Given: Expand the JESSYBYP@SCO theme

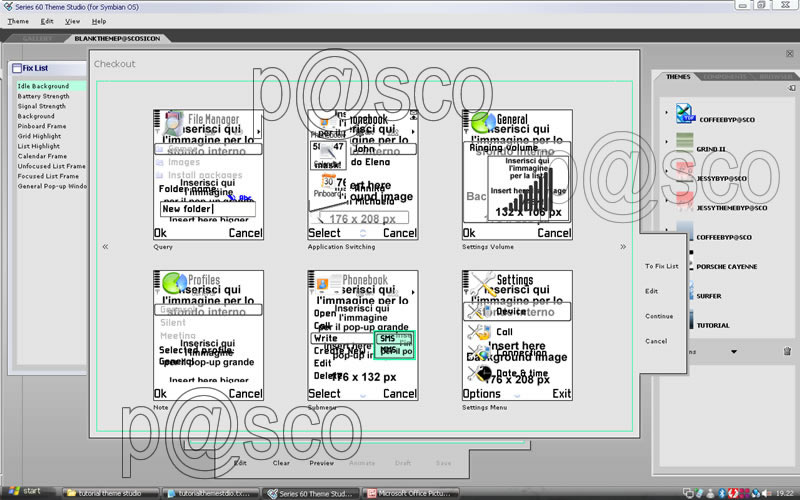Looking at the screenshot, I should (666, 171).
